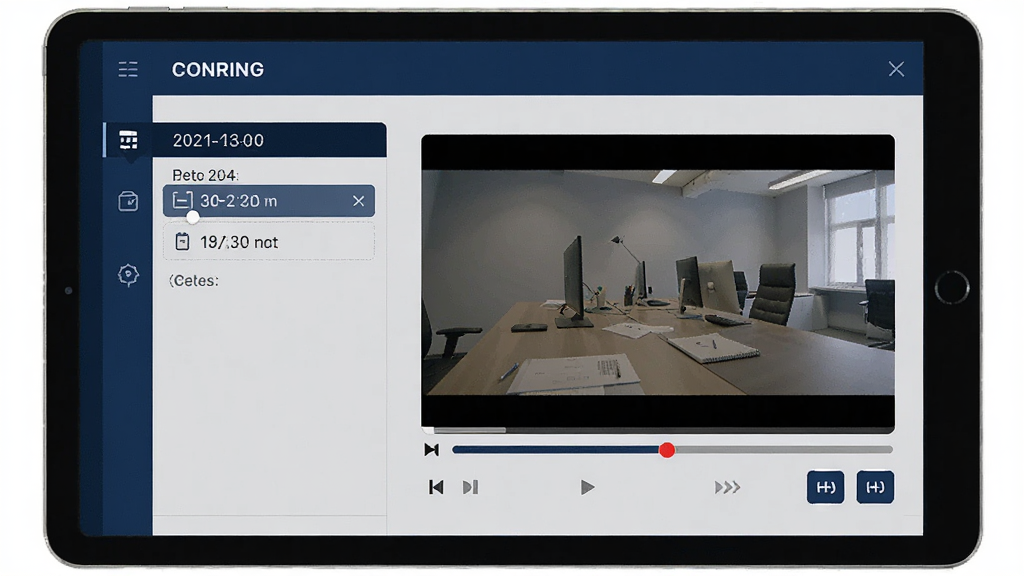Remove the 30-2:20 m entry
The image size is (1024, 576).
(x=359, y=201)
